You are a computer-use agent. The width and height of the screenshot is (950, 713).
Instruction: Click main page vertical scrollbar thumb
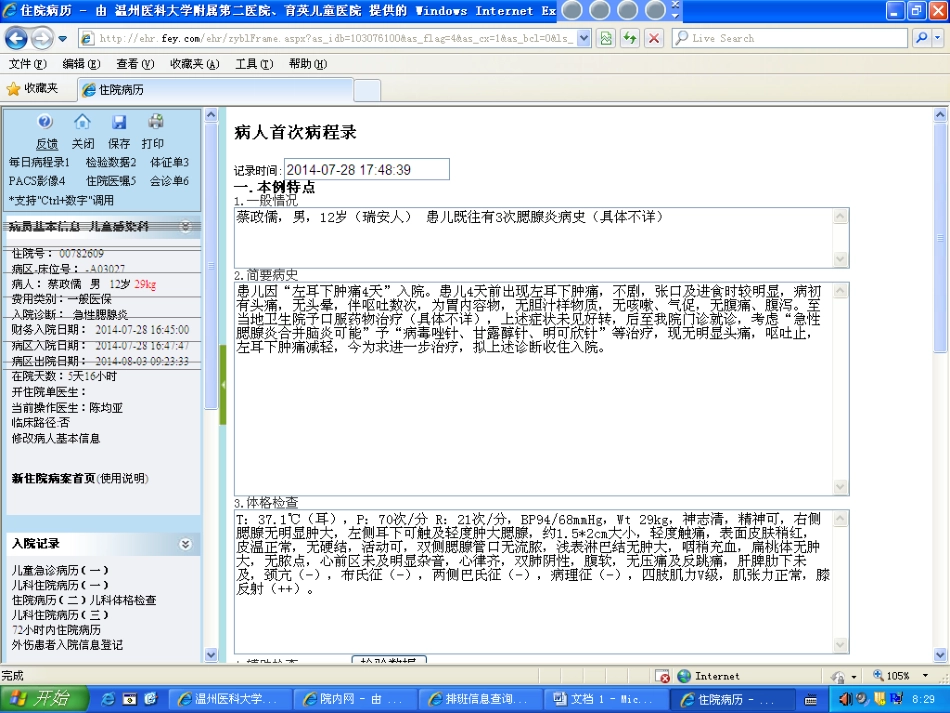coord(940,237)
